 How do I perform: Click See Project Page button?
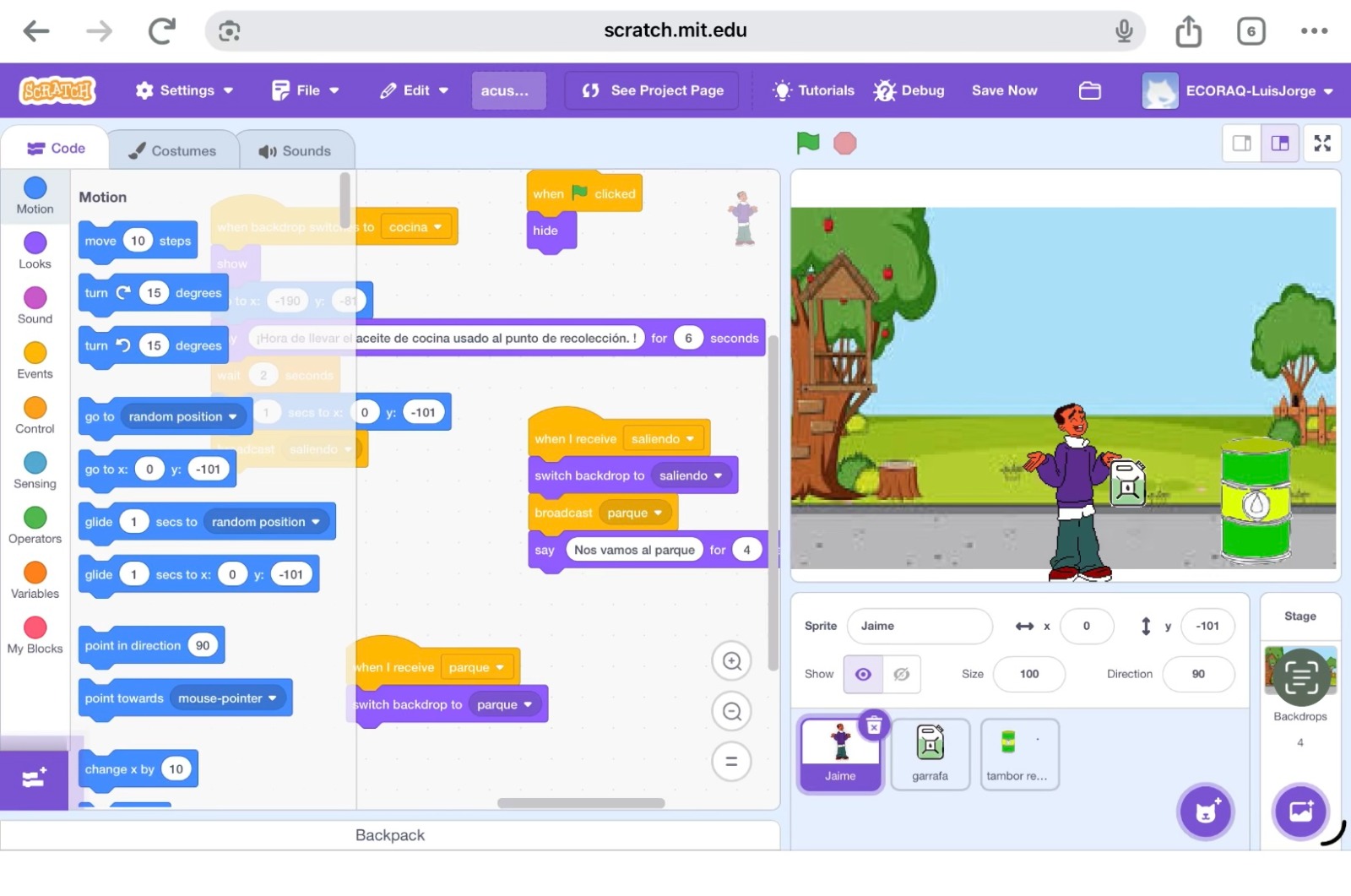[653, 90]
